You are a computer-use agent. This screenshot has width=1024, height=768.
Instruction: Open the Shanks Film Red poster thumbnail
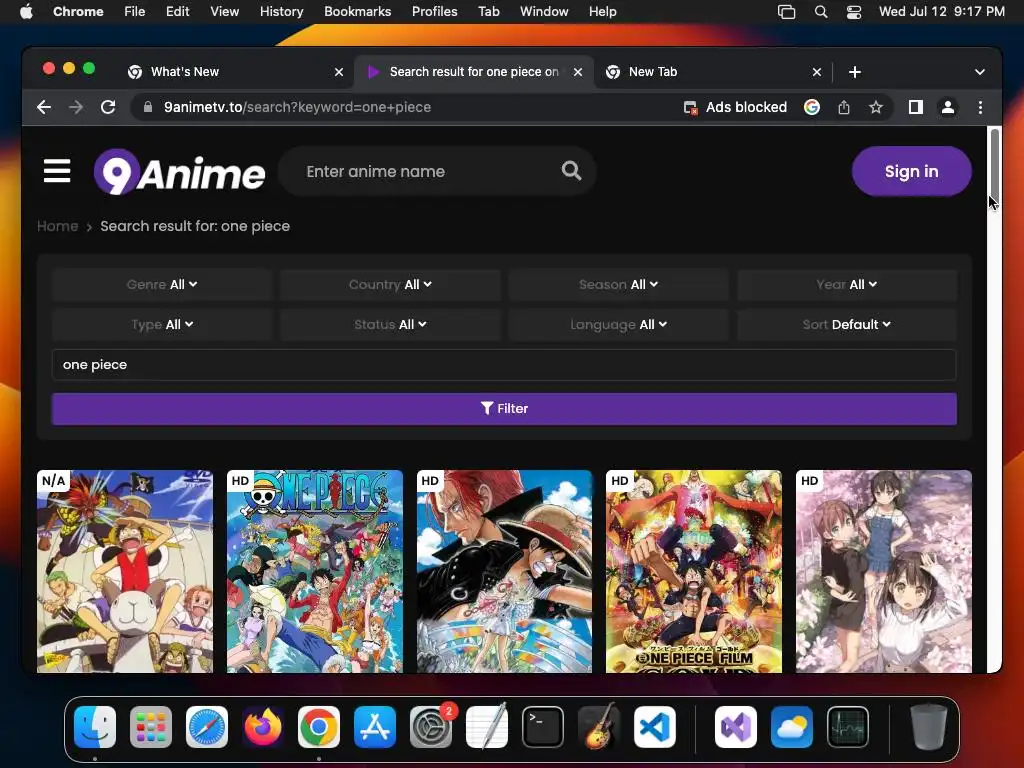pos(504,571)
